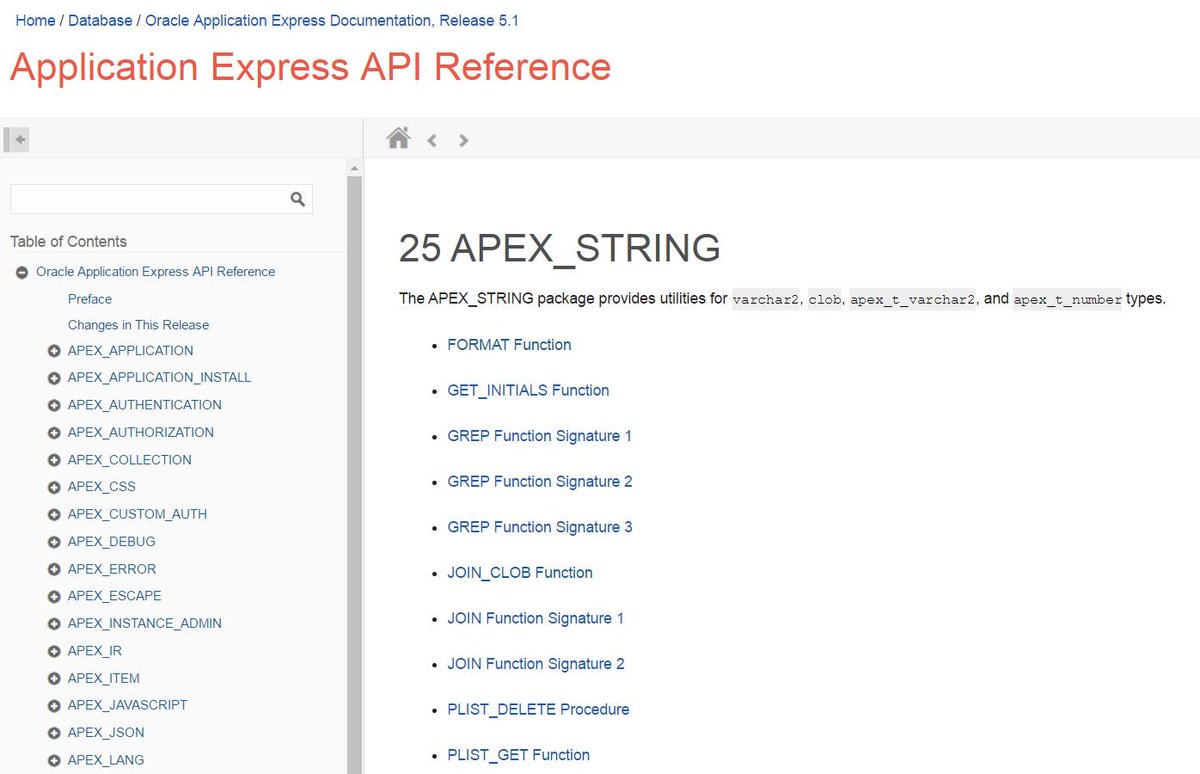1200x774 pixels.
Task: Open GREP Function Signature 2 link
Action: pos(540,481)
